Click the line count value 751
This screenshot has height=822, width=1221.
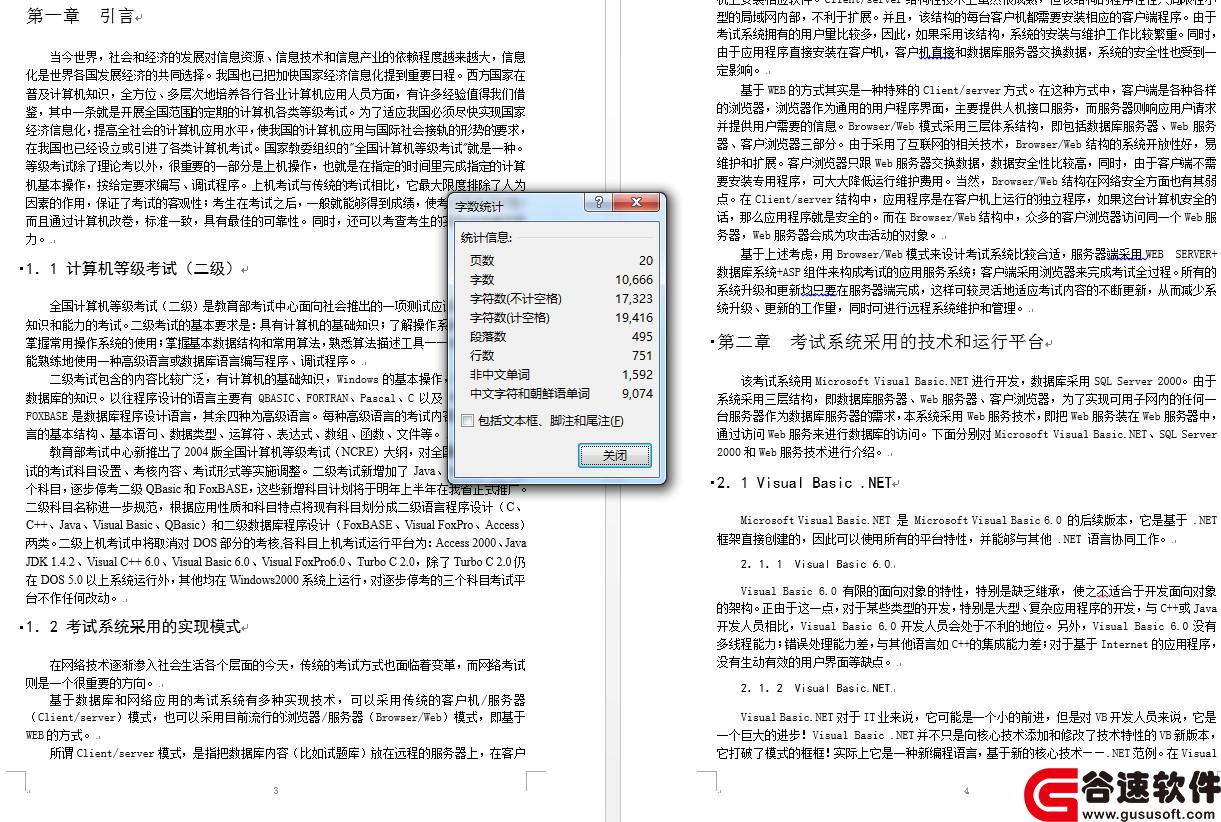tap(642, 355)
